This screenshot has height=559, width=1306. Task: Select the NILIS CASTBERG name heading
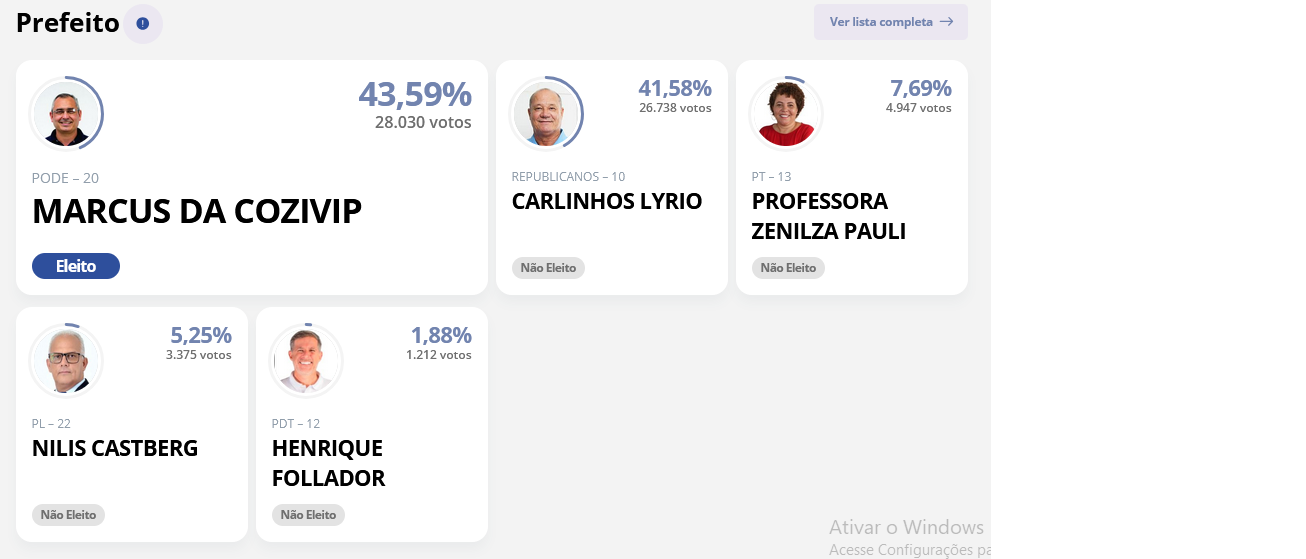pyautogui.click(x=115, y=448)
